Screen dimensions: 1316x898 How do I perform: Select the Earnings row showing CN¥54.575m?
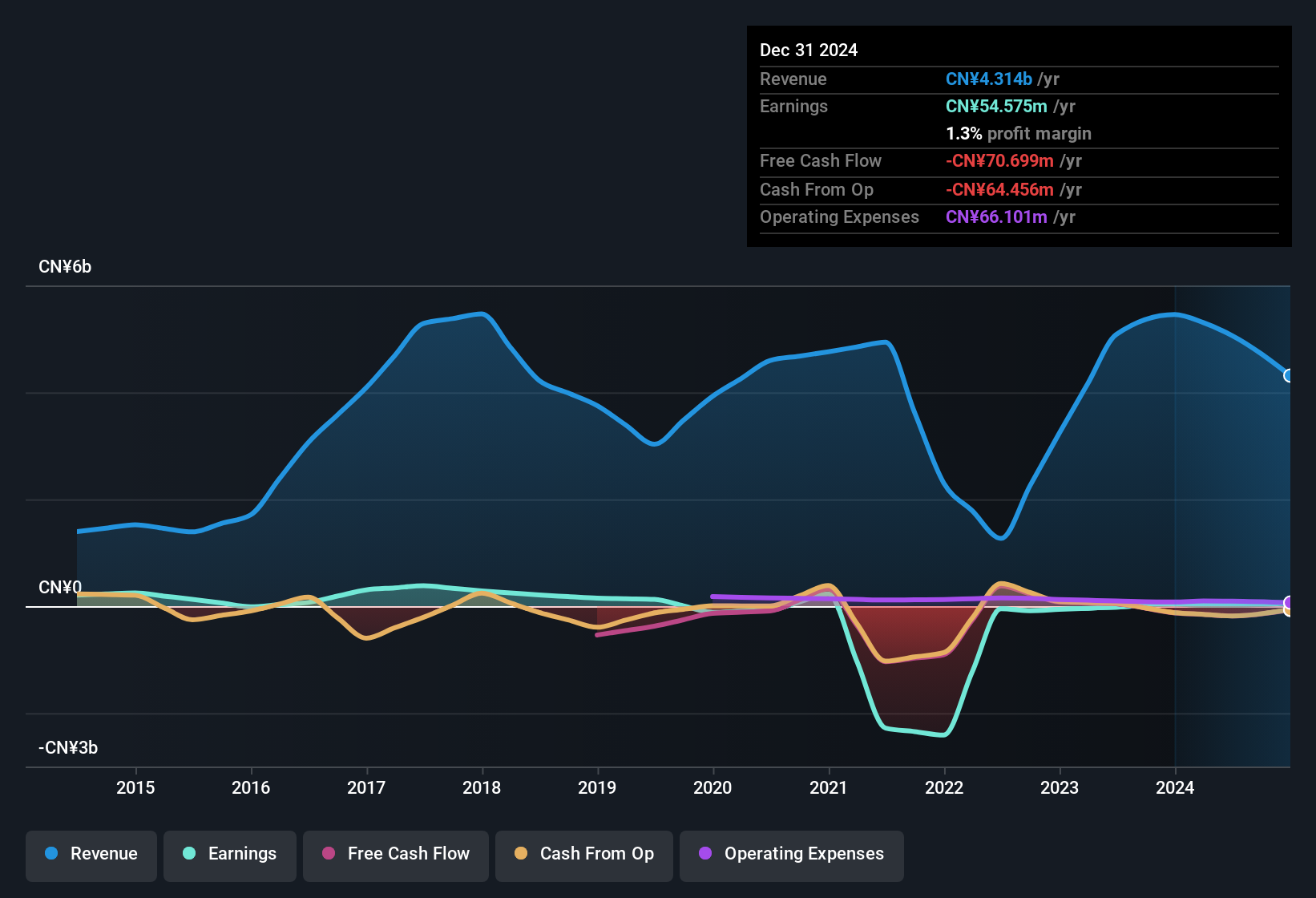1018,106
